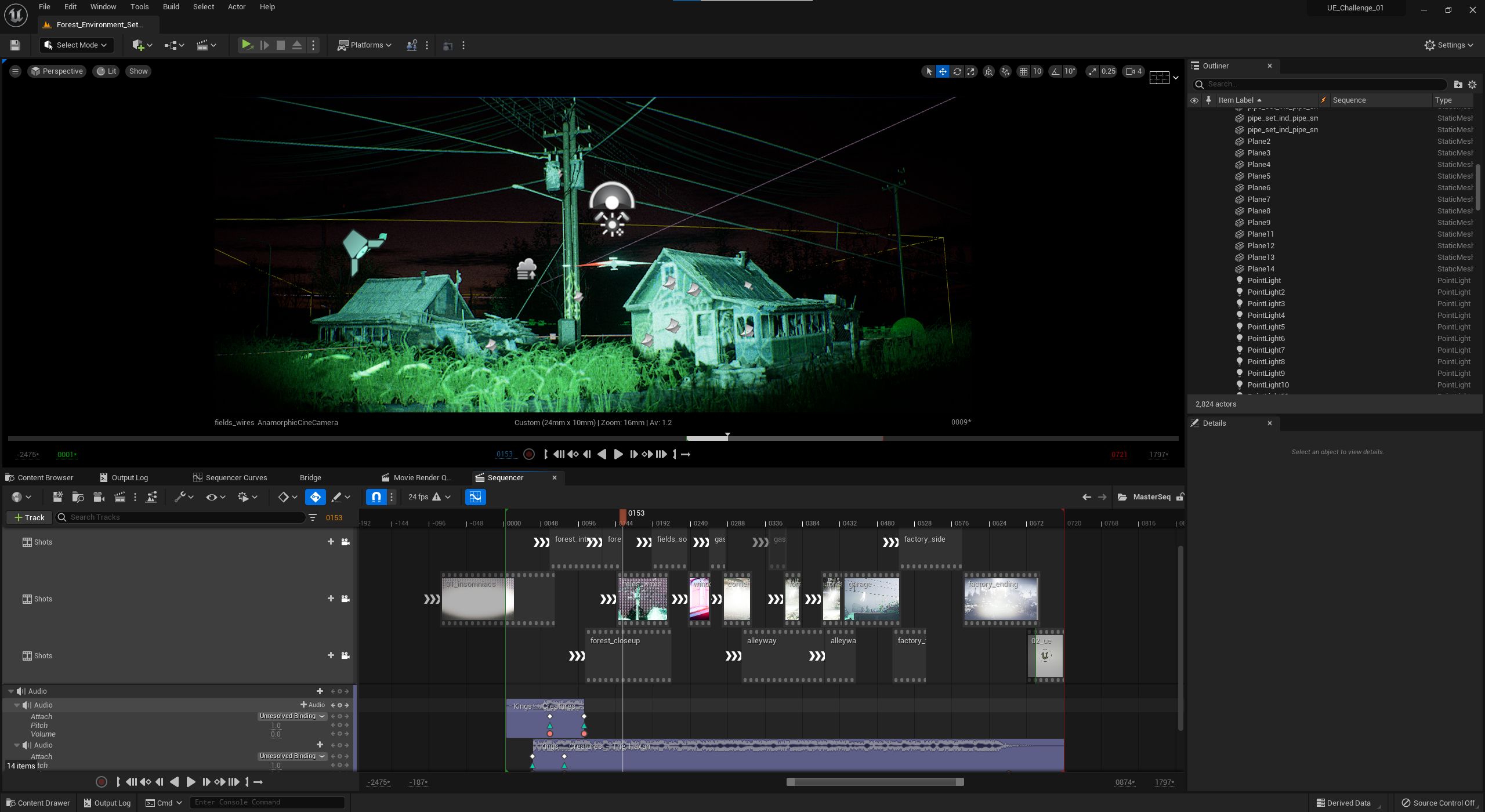Switch to the Sequencer Curves tab
The image size is (1485, 812).
point(236,478)
